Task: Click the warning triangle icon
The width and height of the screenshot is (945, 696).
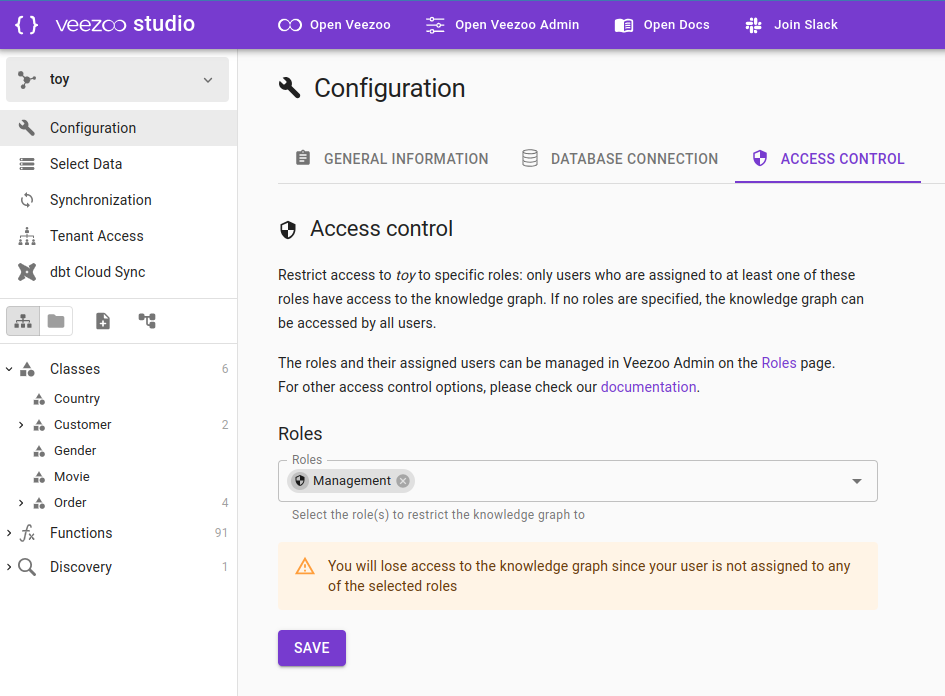Action: (x=305, y=566)
